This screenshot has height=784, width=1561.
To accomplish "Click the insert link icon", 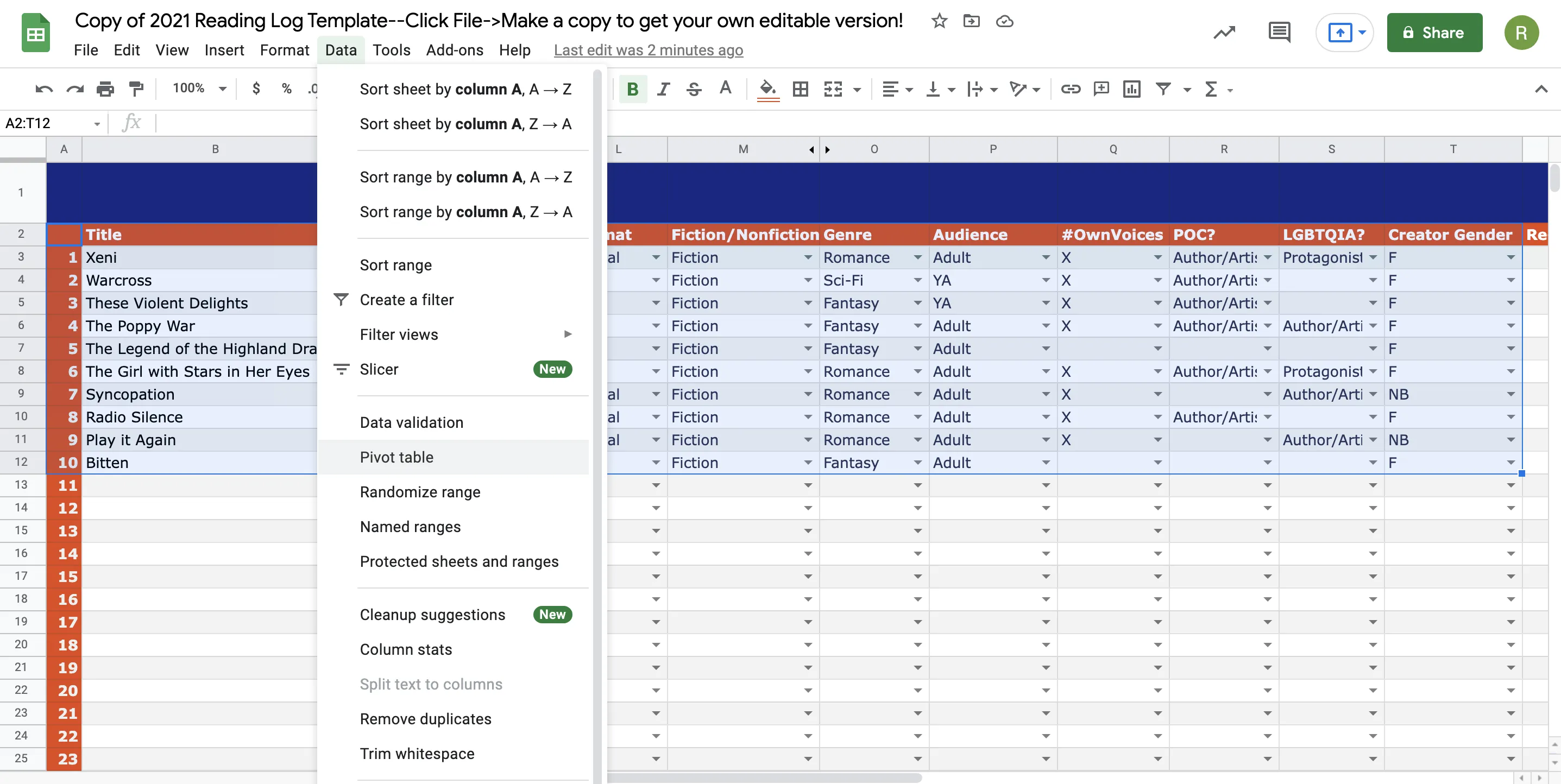I will pos(1070,89).
